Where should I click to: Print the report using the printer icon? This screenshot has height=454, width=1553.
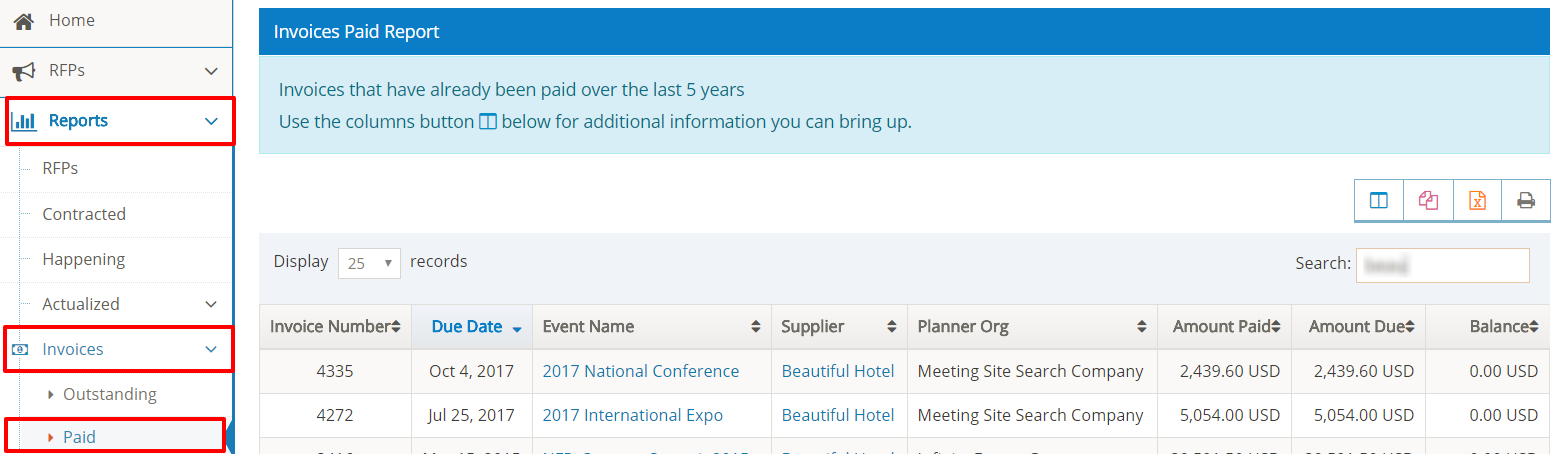pos(1526,201)
